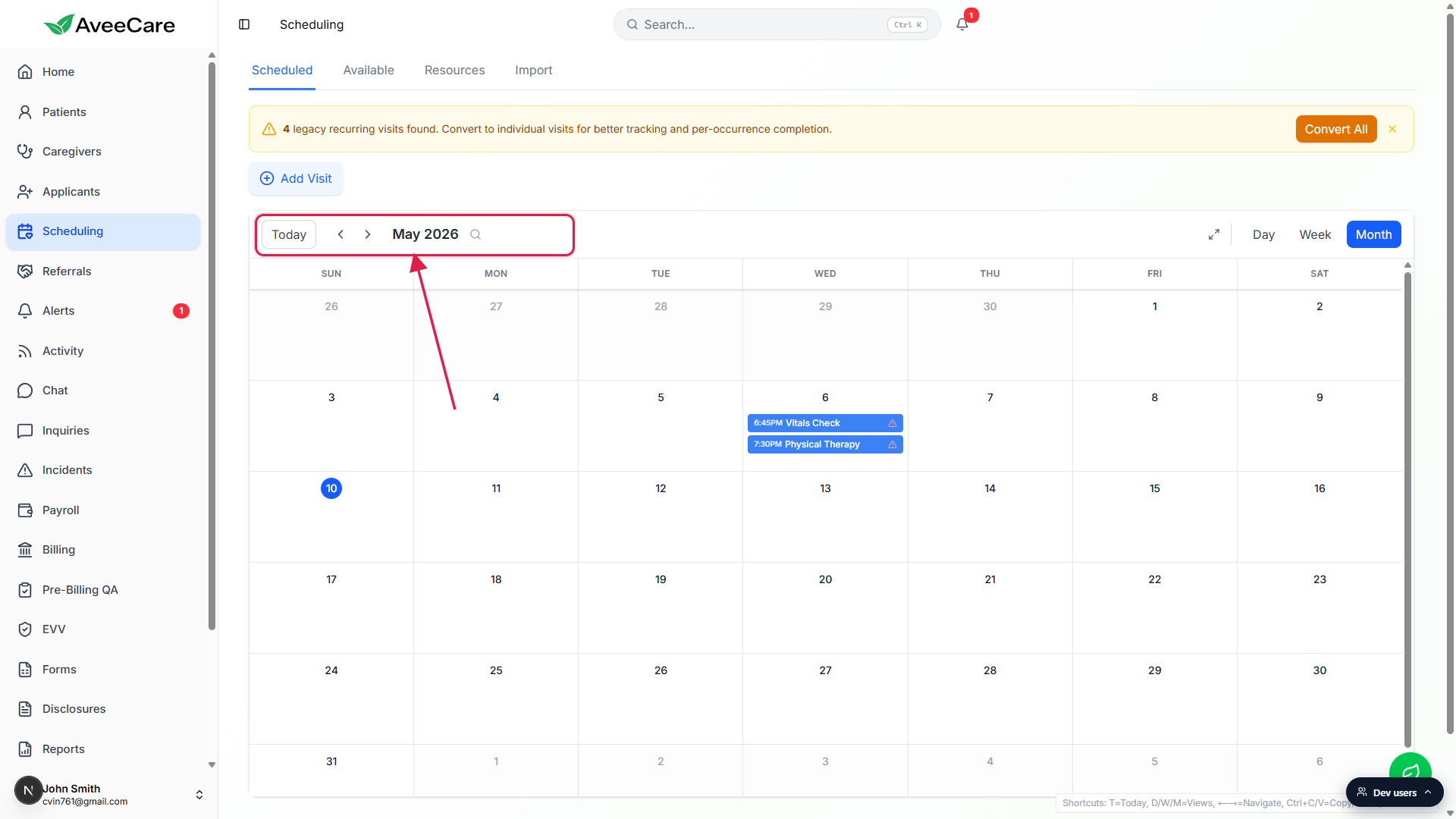
Task: Switch to Resources tab
Action: 454,70
